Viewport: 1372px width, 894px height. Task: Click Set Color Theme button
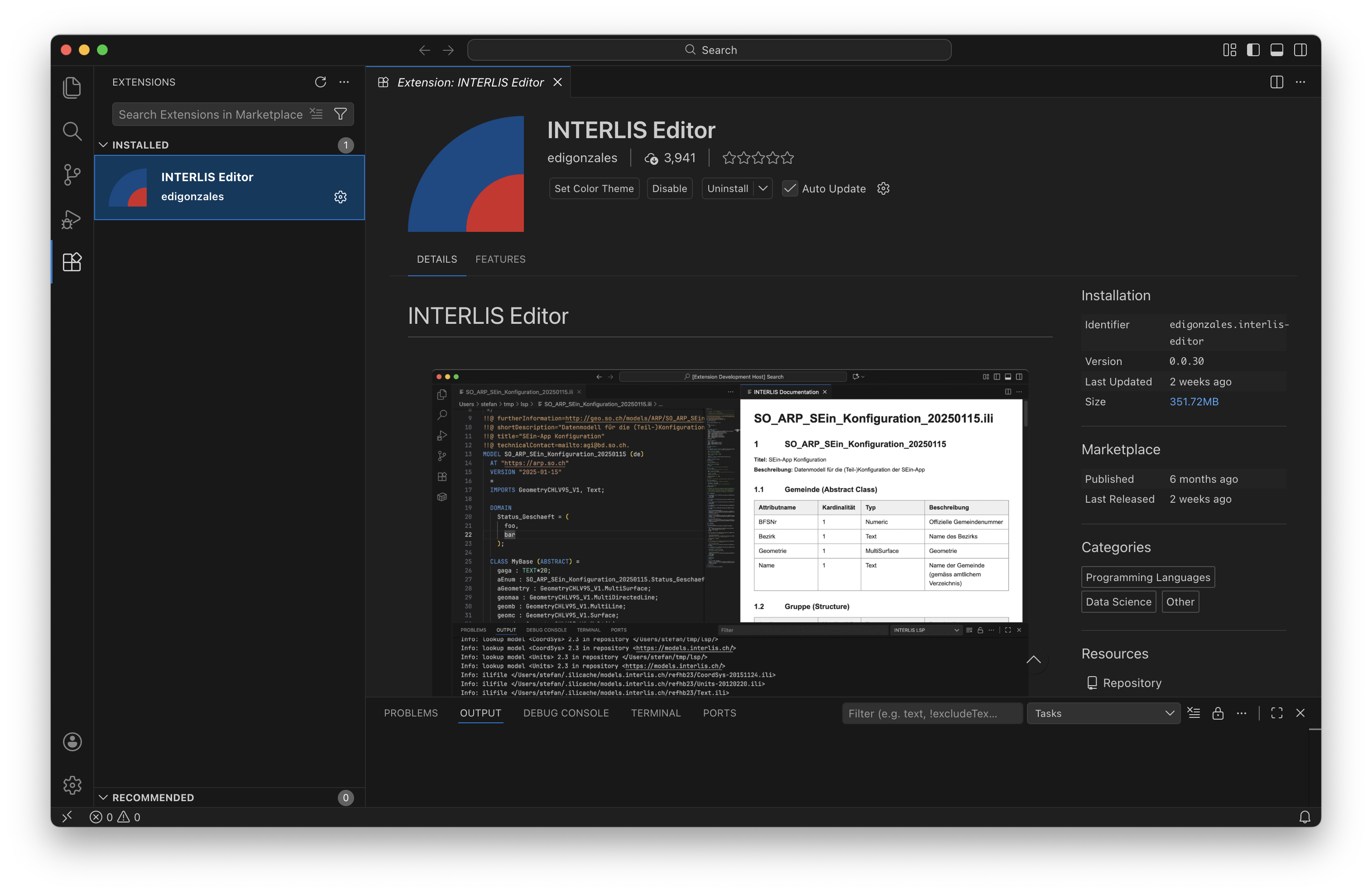tap(595, 188)
